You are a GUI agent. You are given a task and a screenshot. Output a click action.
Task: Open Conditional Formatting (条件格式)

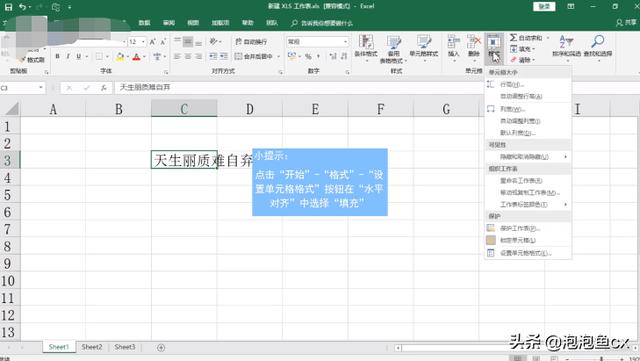point(366,48)
